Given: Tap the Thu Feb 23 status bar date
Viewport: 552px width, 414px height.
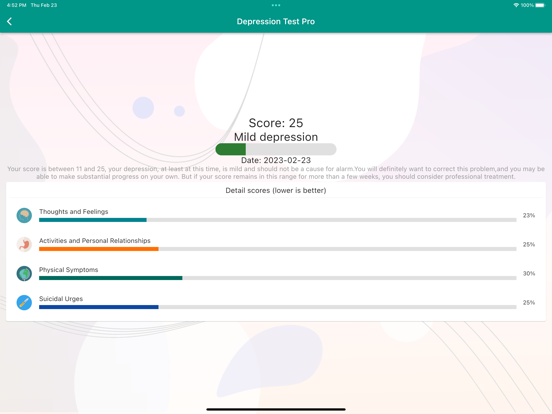Looking at the screenshot, I should (x=44, y=5).
